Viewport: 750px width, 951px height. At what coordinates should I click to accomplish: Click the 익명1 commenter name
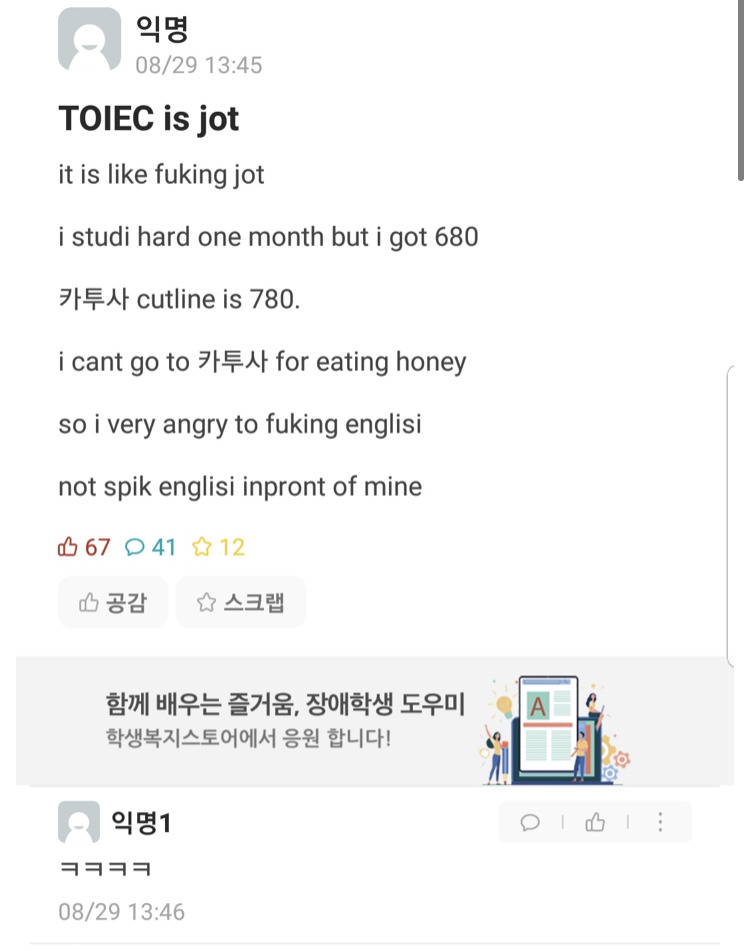[141, 822]
